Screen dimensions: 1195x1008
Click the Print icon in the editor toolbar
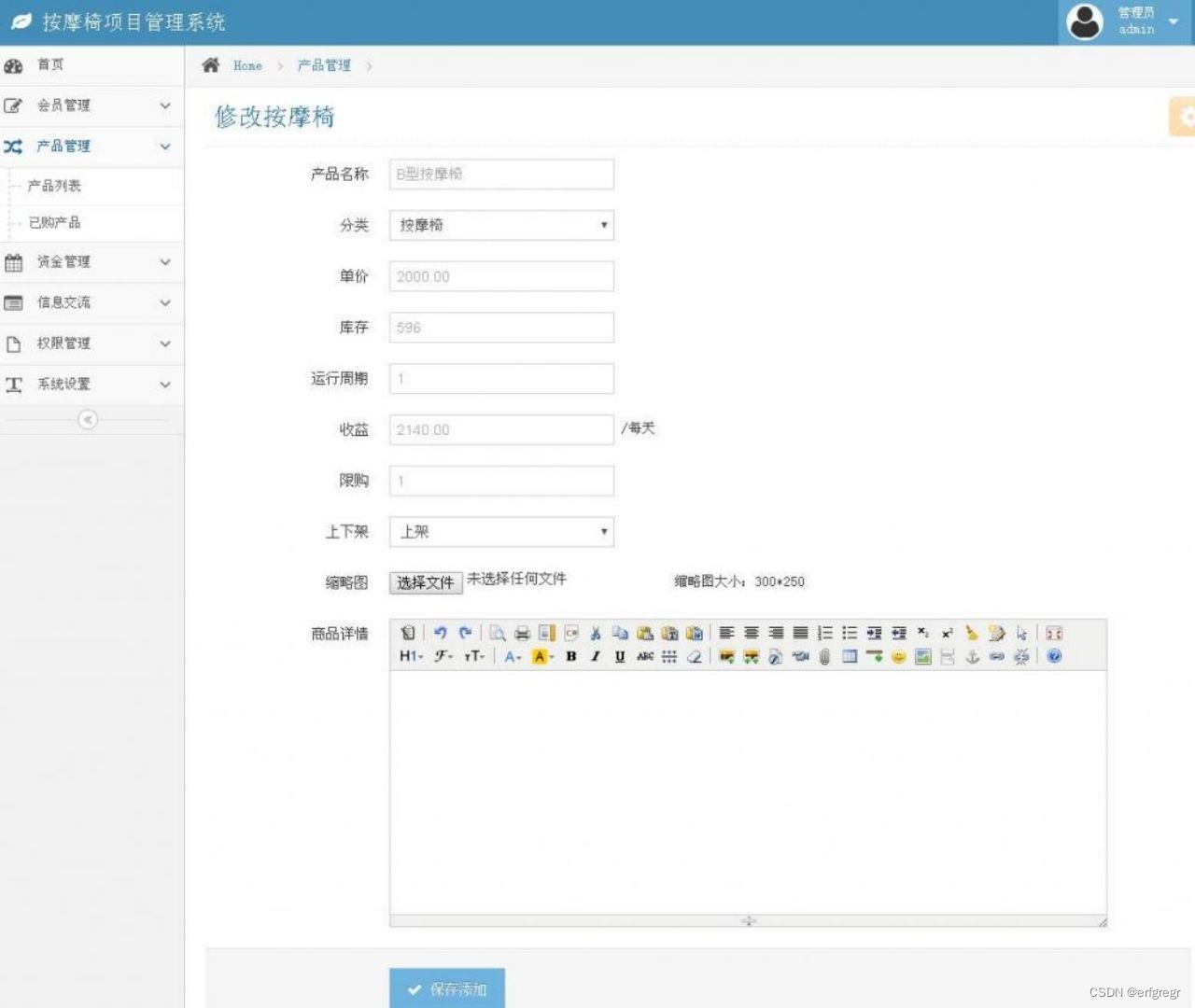[x=521, y=633]
